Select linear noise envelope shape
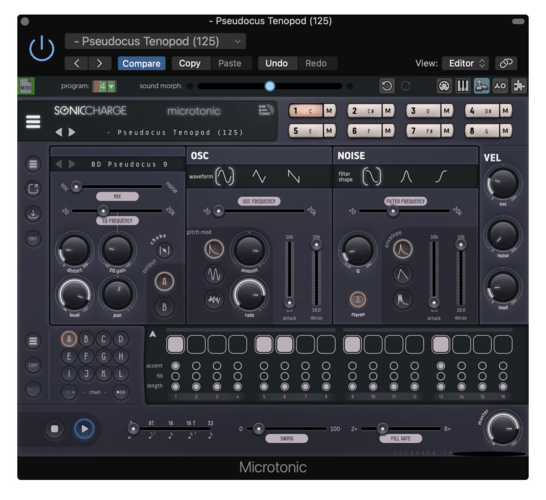The image size is (546, 500). tap(403, 274)
